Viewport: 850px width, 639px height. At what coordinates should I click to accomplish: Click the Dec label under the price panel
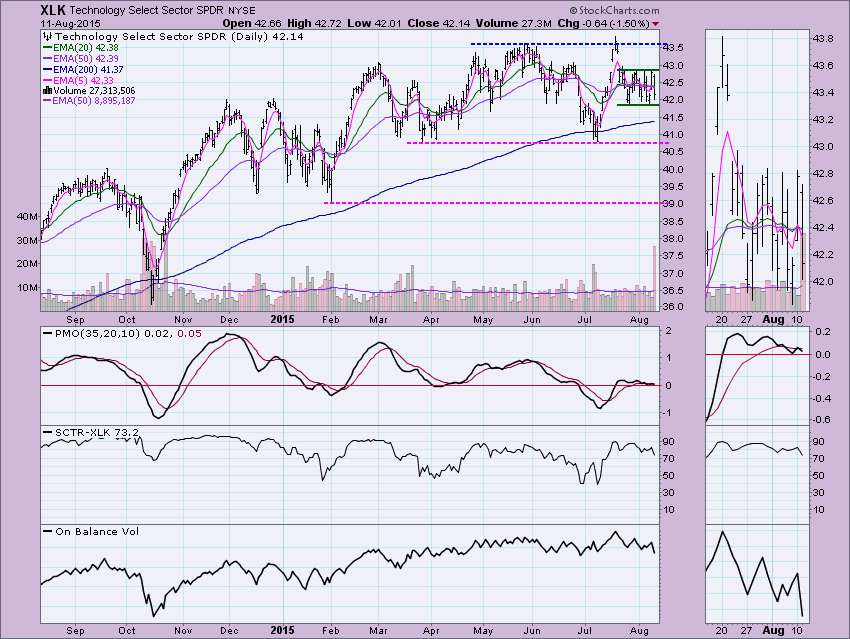pyautogui.click(x=229, y=320)
